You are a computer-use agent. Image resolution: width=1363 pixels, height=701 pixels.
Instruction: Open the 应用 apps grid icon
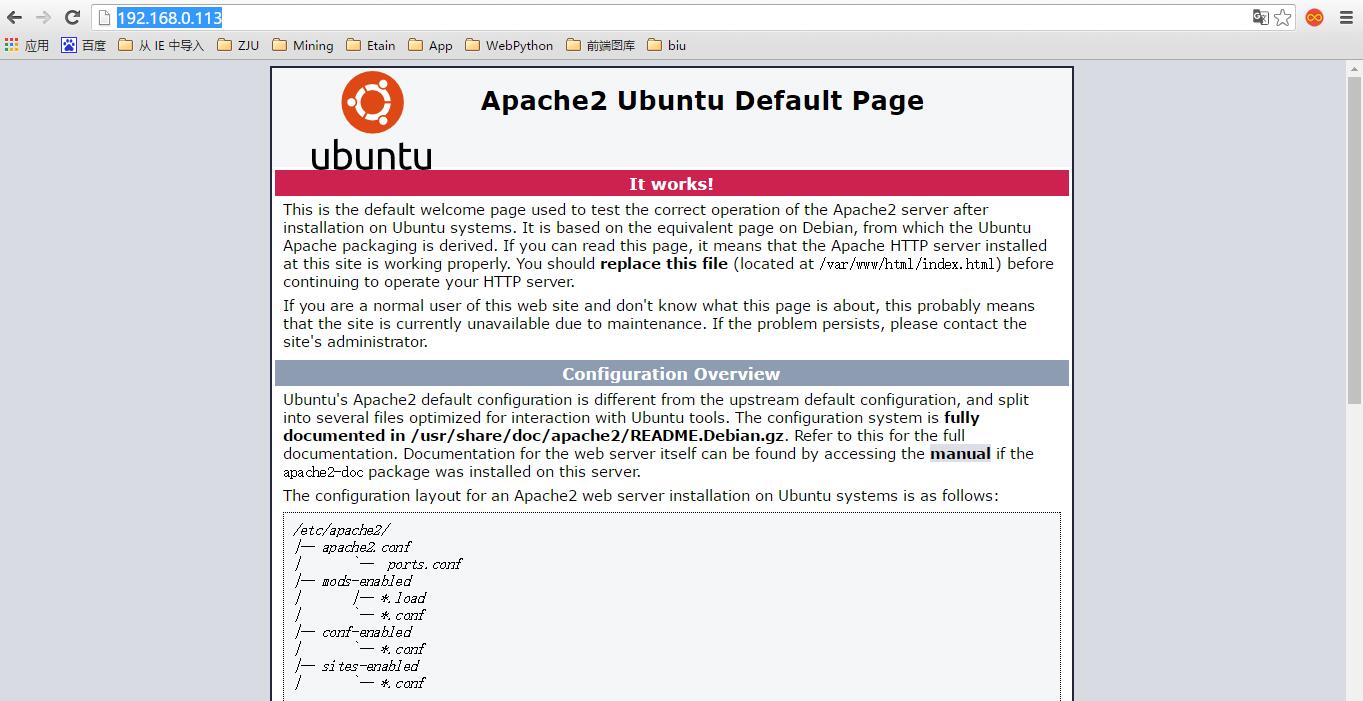click(x=14, y=44)
